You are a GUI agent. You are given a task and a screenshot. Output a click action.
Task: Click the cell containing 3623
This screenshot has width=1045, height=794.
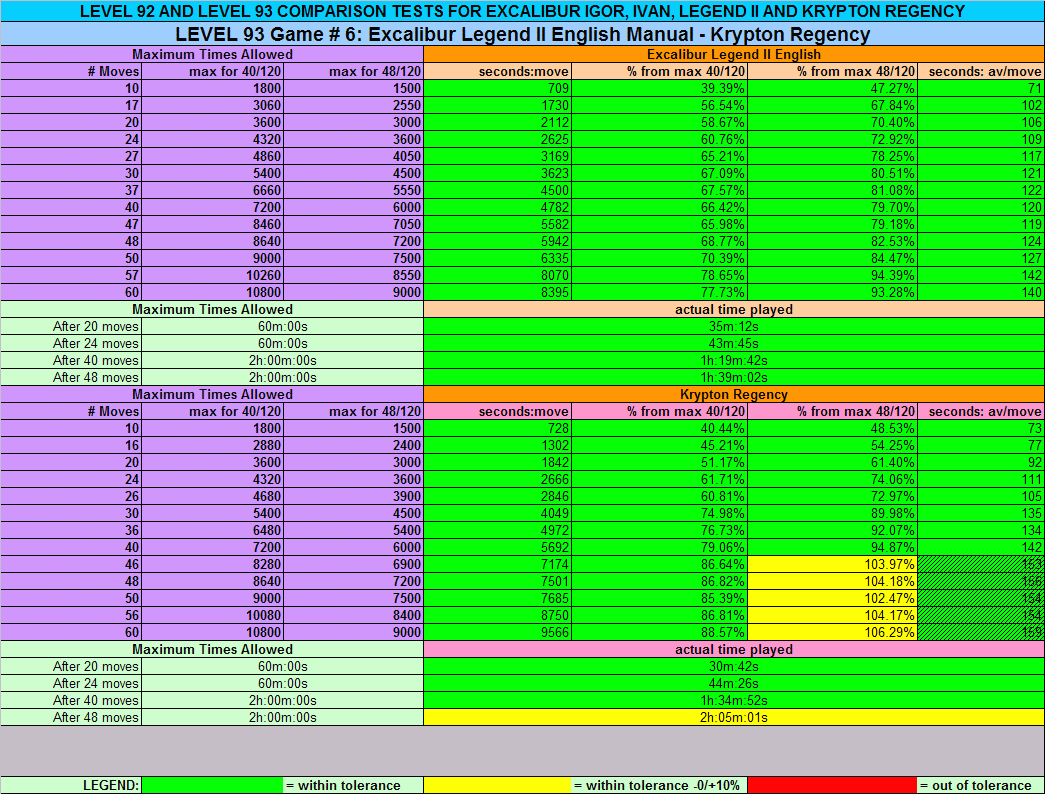pos(497,173)
